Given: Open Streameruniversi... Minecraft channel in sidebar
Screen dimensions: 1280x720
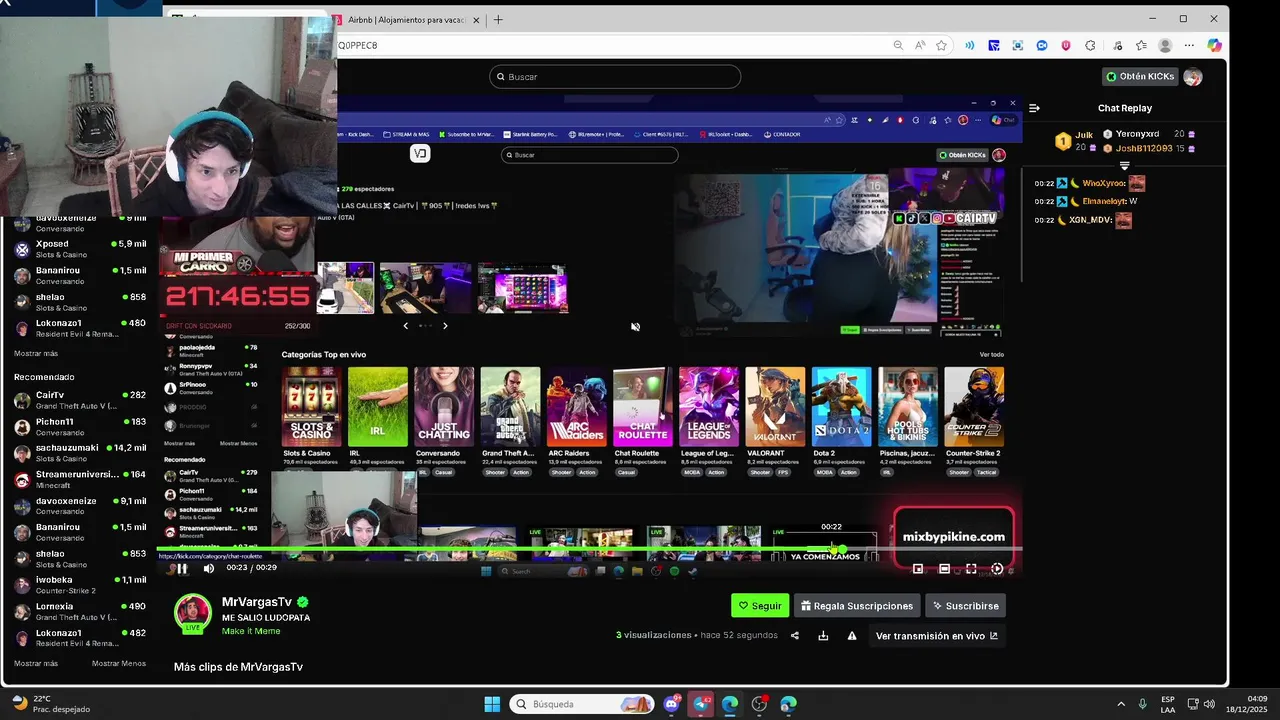Looking at the screenshot, I should click(x=80, y=479).
